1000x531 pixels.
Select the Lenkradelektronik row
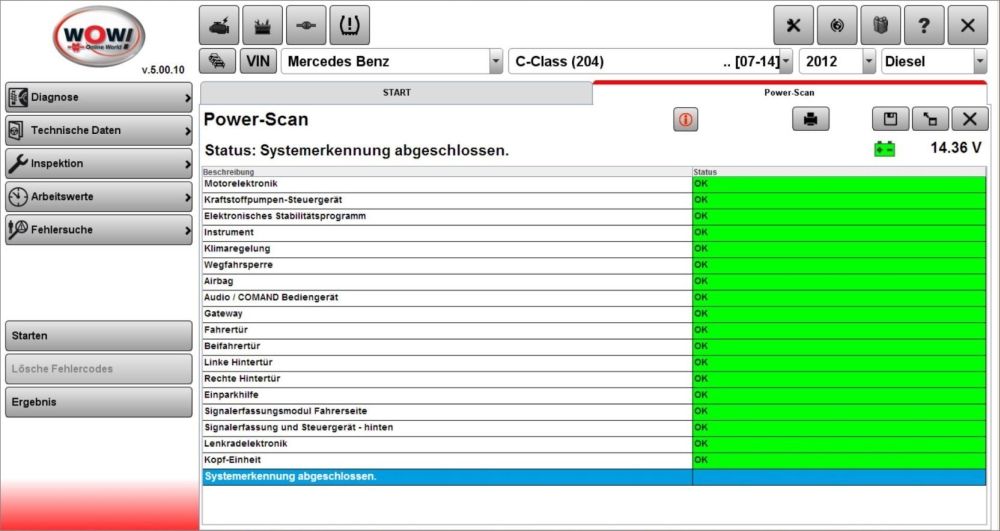(594, 444)
